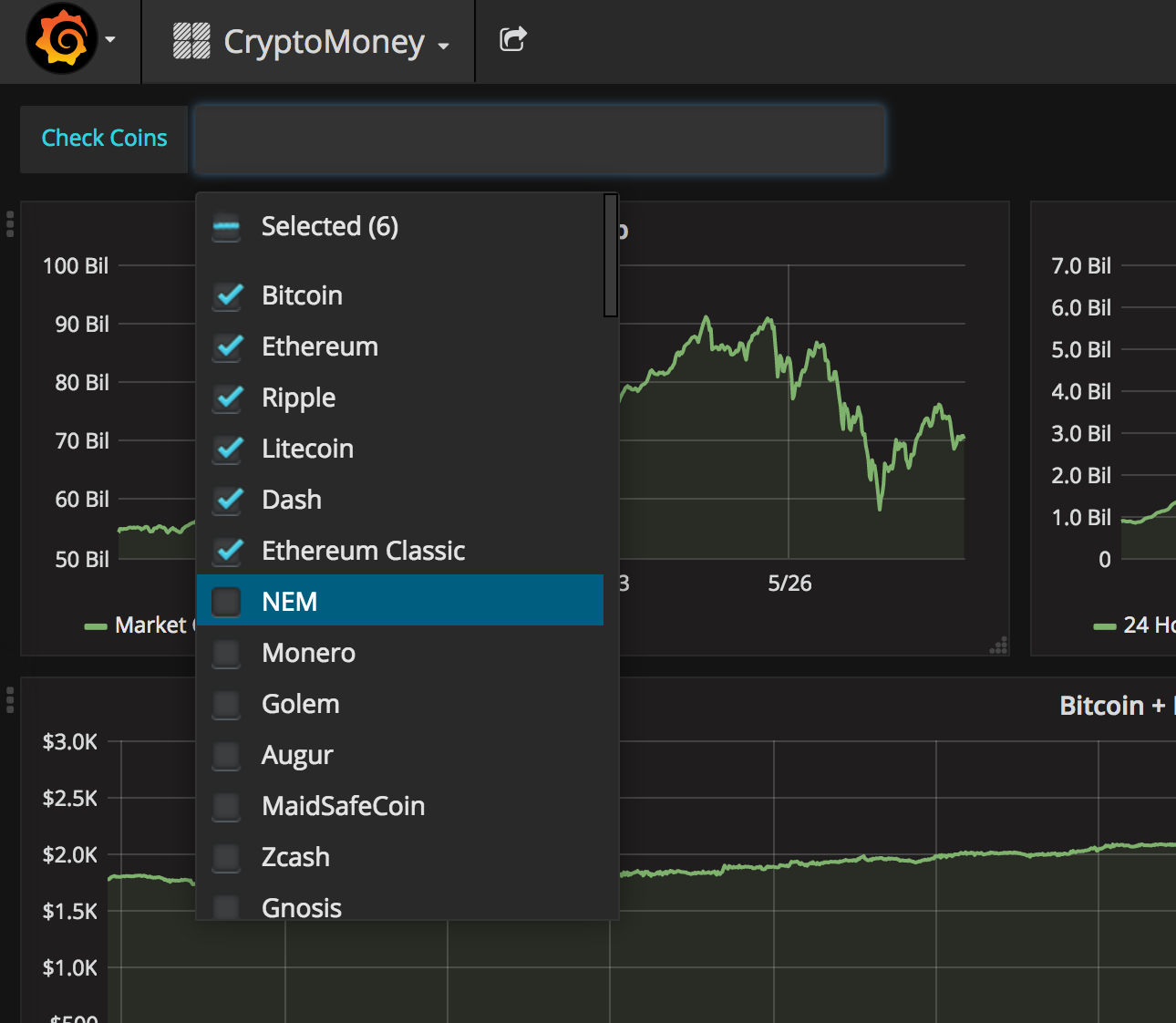
Task: Check the Monero checkbox
Action: click(x=226, y=654)
